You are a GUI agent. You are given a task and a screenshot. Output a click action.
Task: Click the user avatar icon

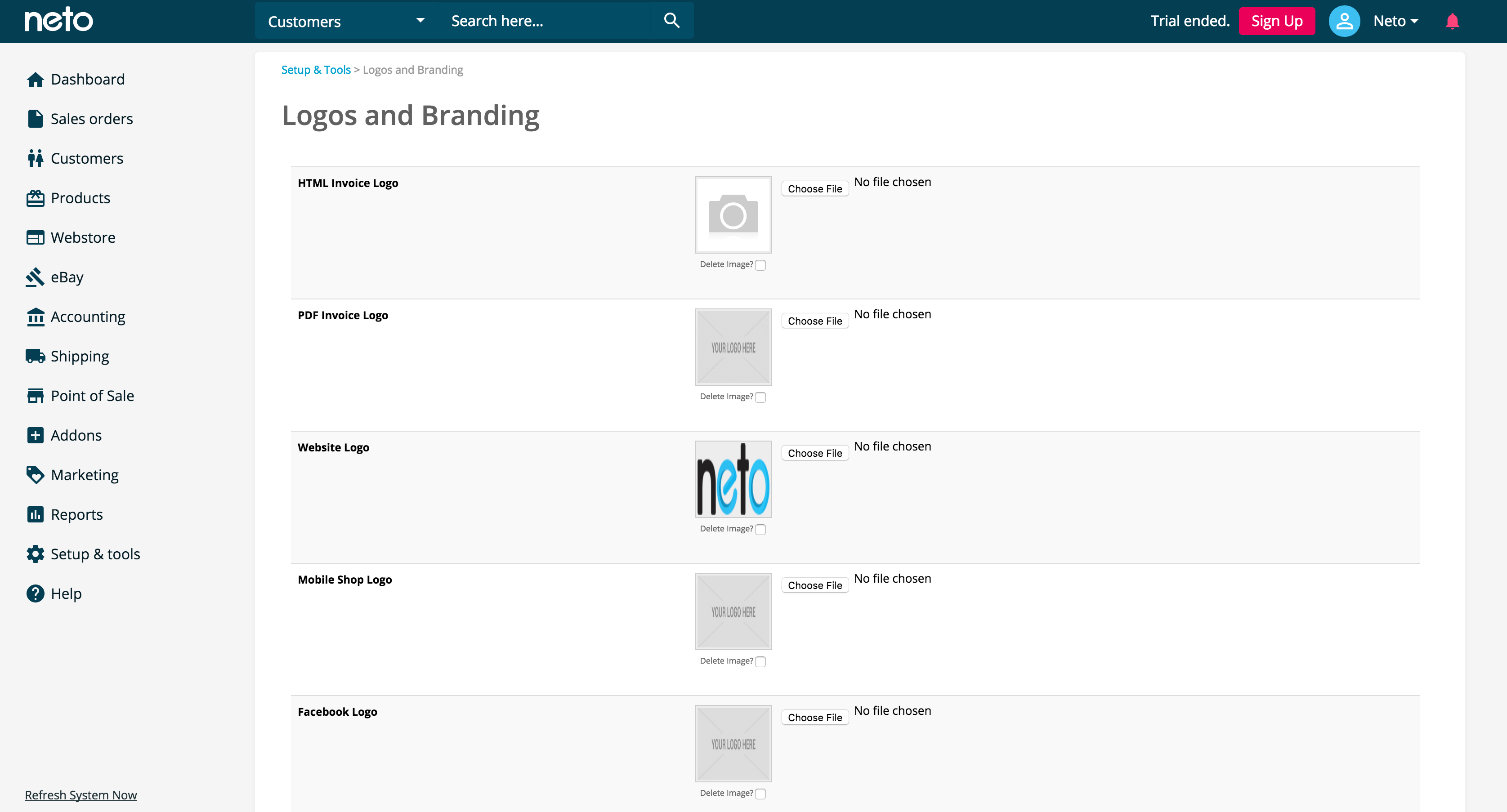1344,21
